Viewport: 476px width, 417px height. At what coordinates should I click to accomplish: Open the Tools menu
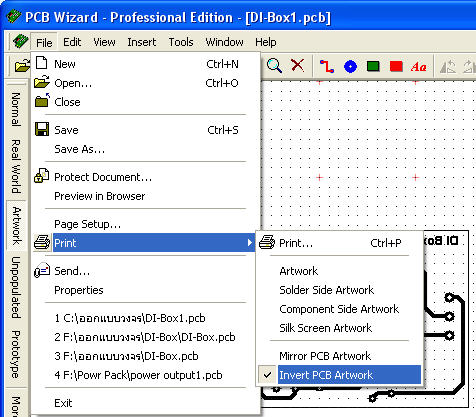[181, 42]
